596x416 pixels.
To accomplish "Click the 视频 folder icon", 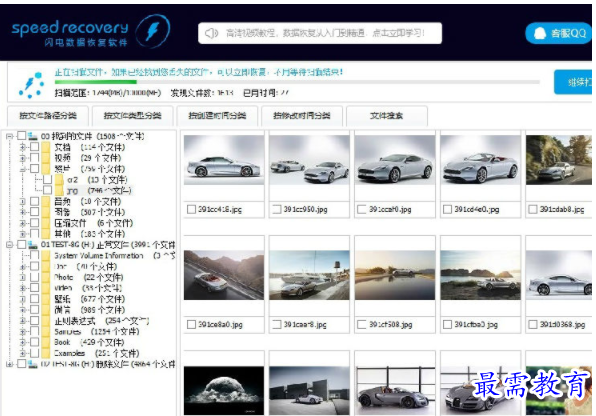I will coord(46,158).
